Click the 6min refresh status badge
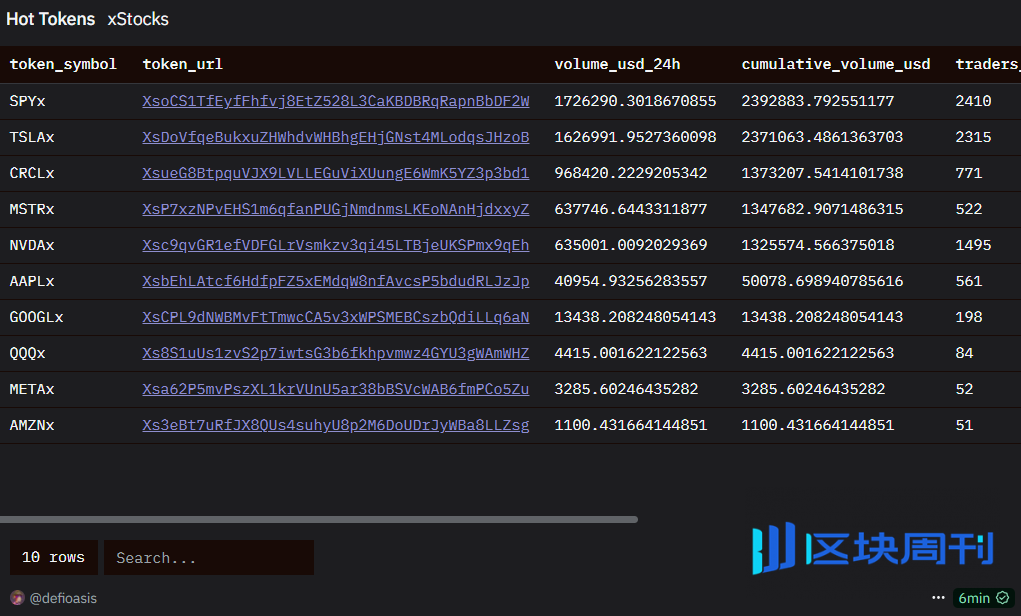The height and width of the screenshot is (616, 1021). 983,598
